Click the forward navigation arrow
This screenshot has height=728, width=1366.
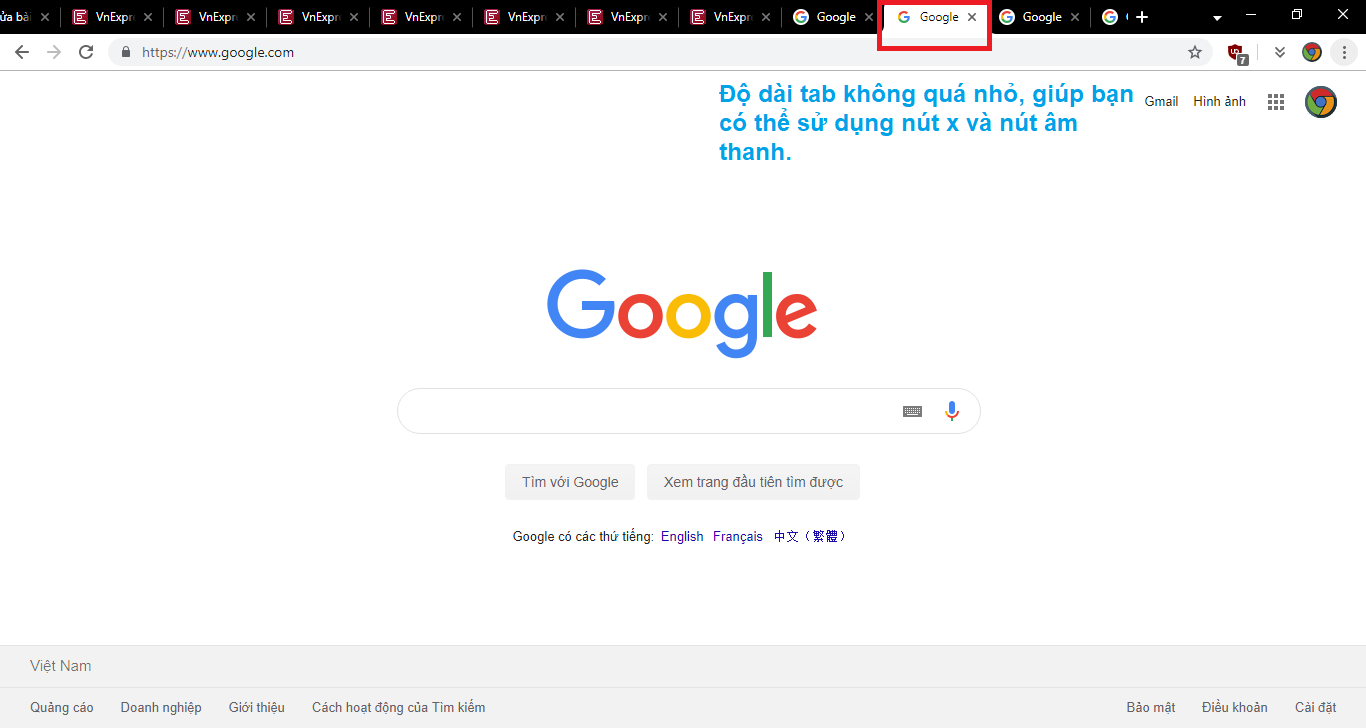(54, 52)
